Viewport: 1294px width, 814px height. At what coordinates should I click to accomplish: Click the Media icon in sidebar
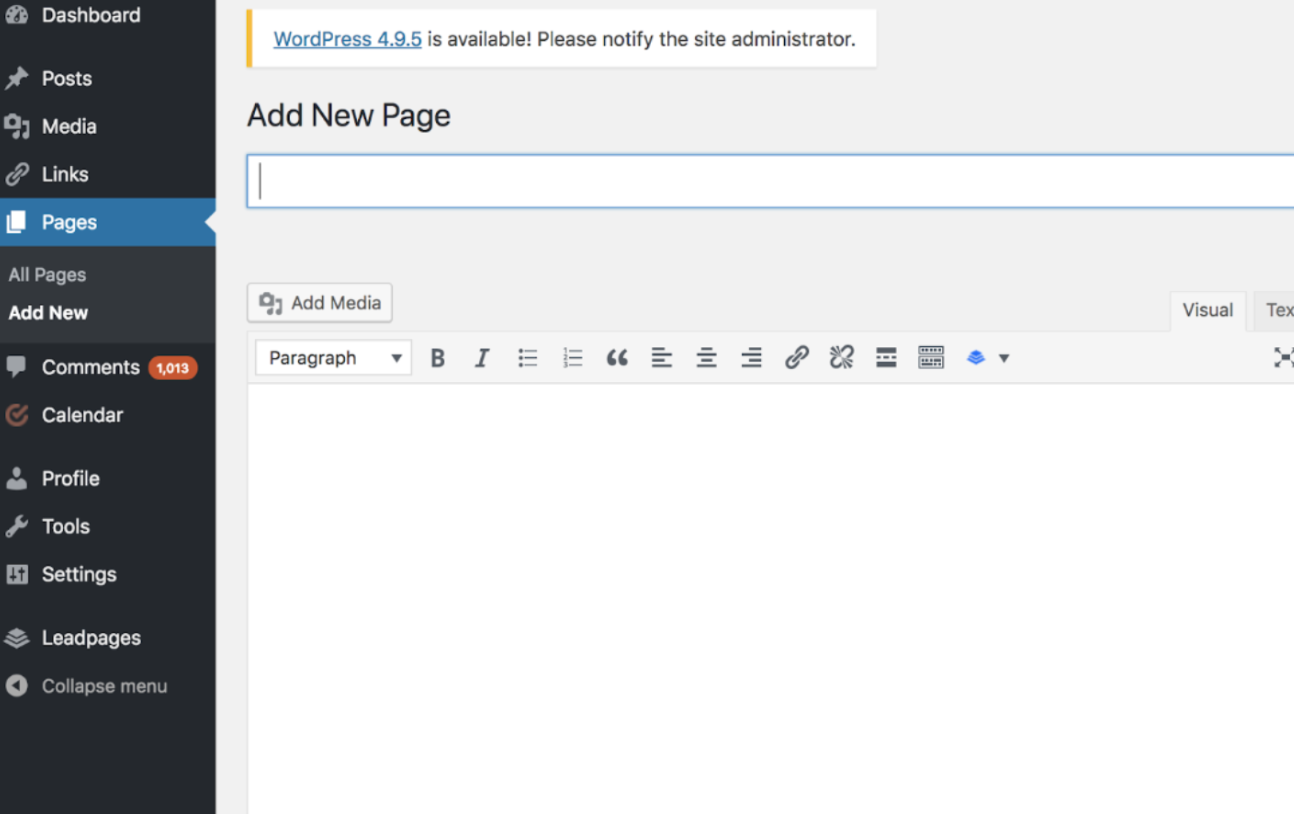[17, 126]
